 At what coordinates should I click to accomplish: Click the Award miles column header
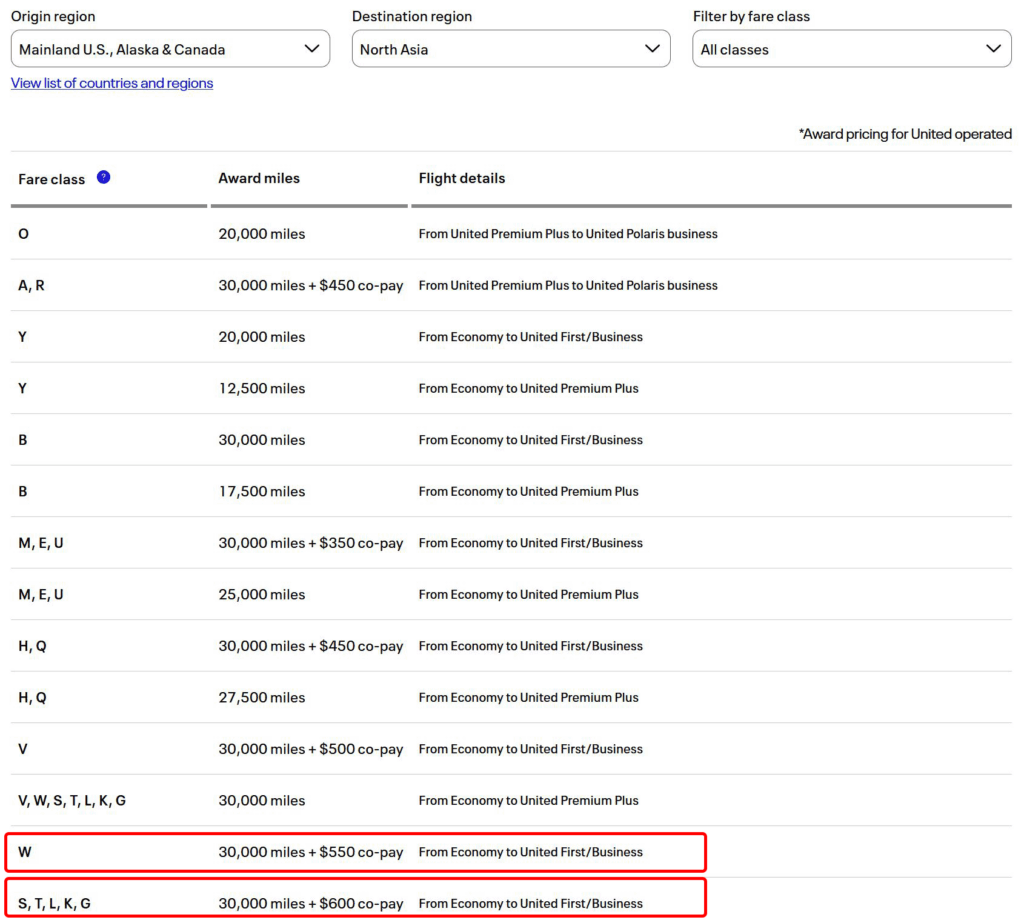pyautogui.click(x=259, y=178)
